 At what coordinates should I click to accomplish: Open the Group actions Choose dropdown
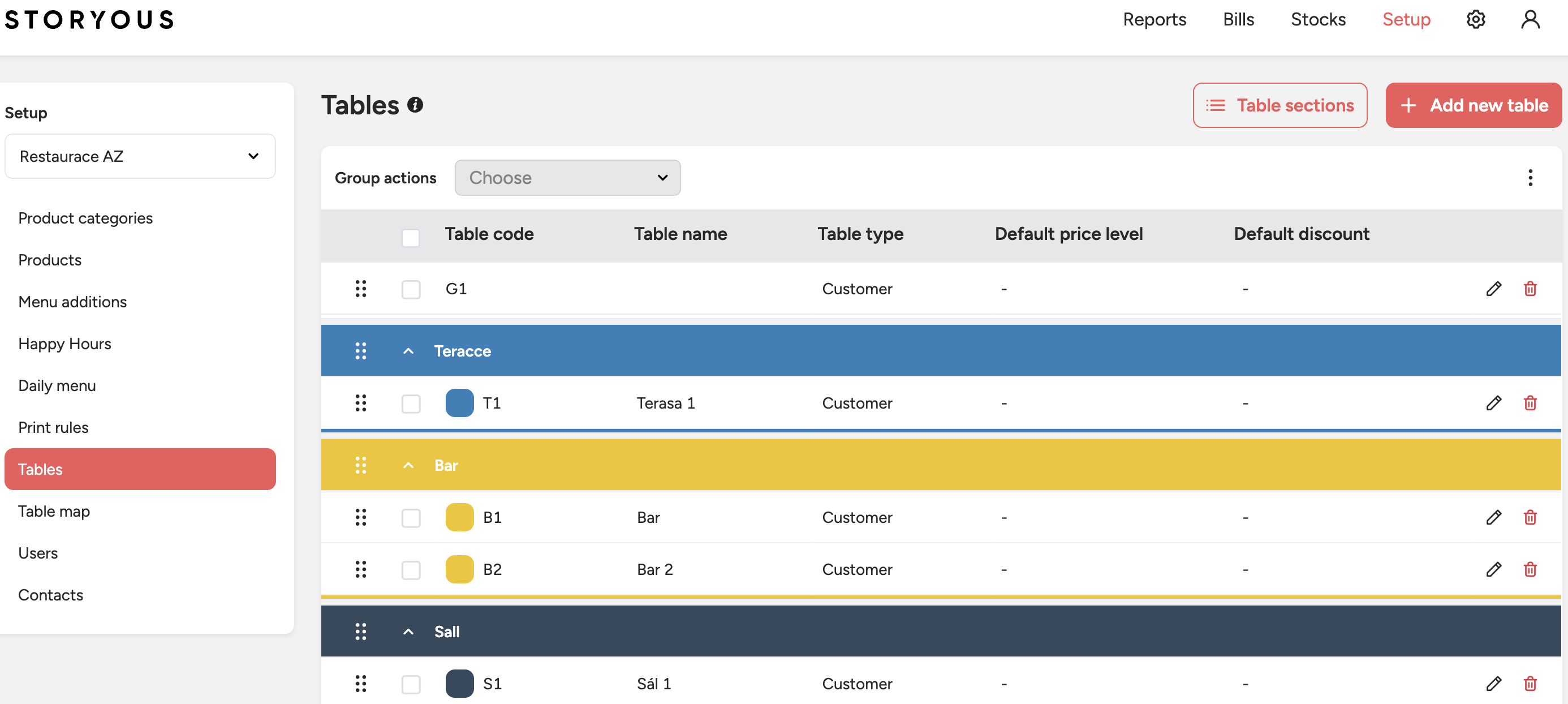point(567,178)
